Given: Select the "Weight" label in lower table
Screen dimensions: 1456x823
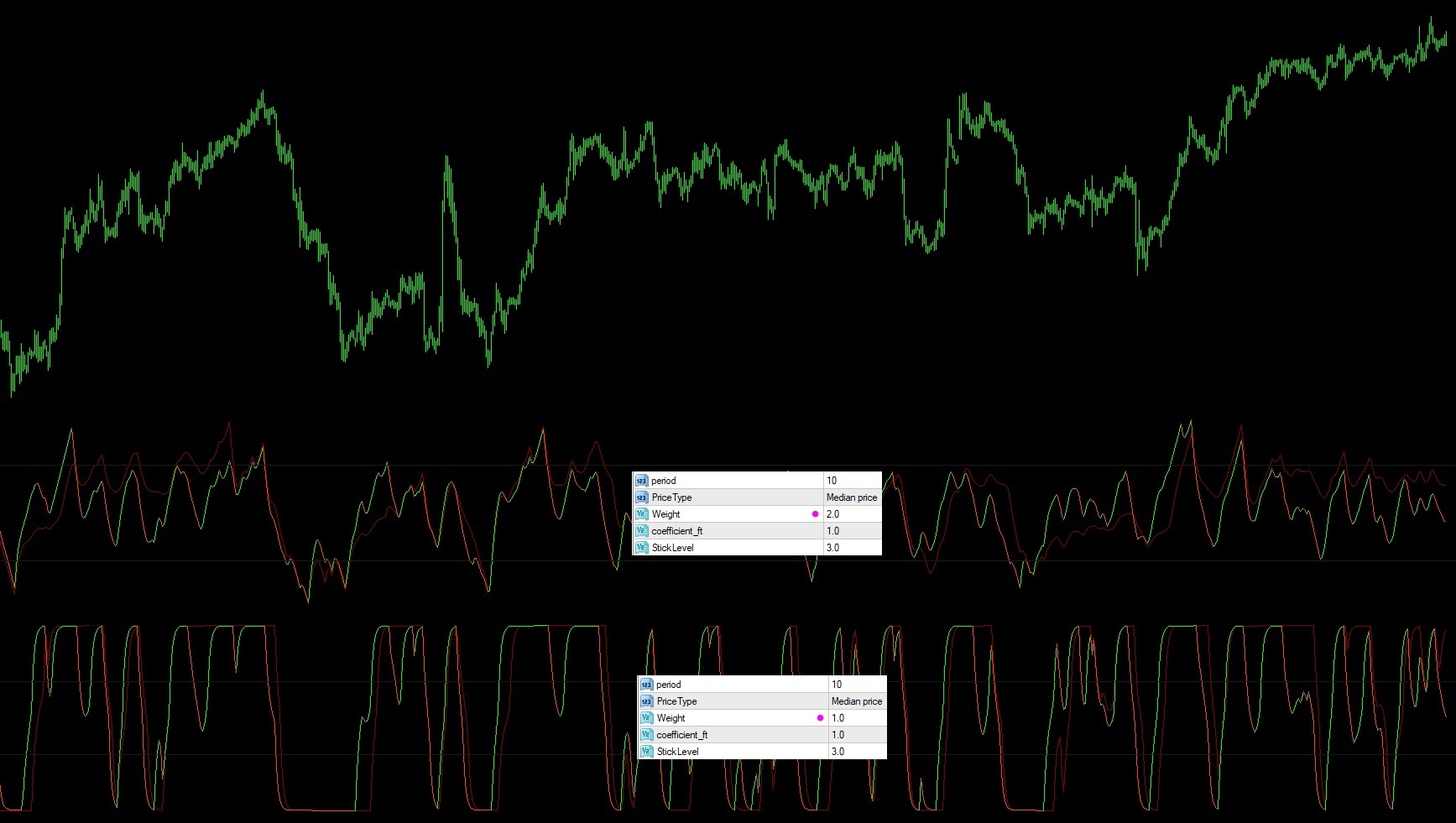Looking at the screenshot, I should point(671,718).
